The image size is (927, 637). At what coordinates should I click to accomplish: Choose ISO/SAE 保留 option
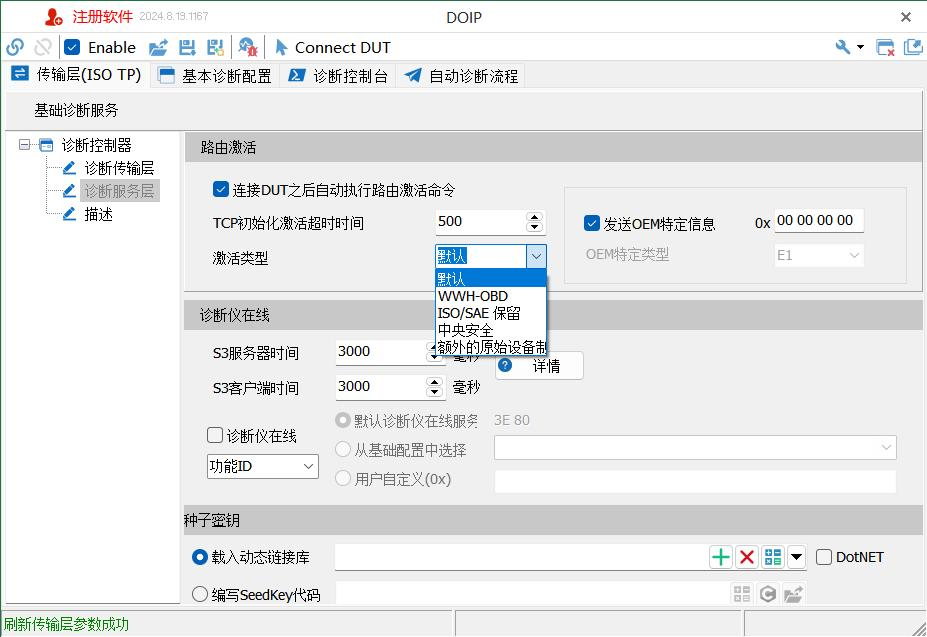click(x=491, y=313)
